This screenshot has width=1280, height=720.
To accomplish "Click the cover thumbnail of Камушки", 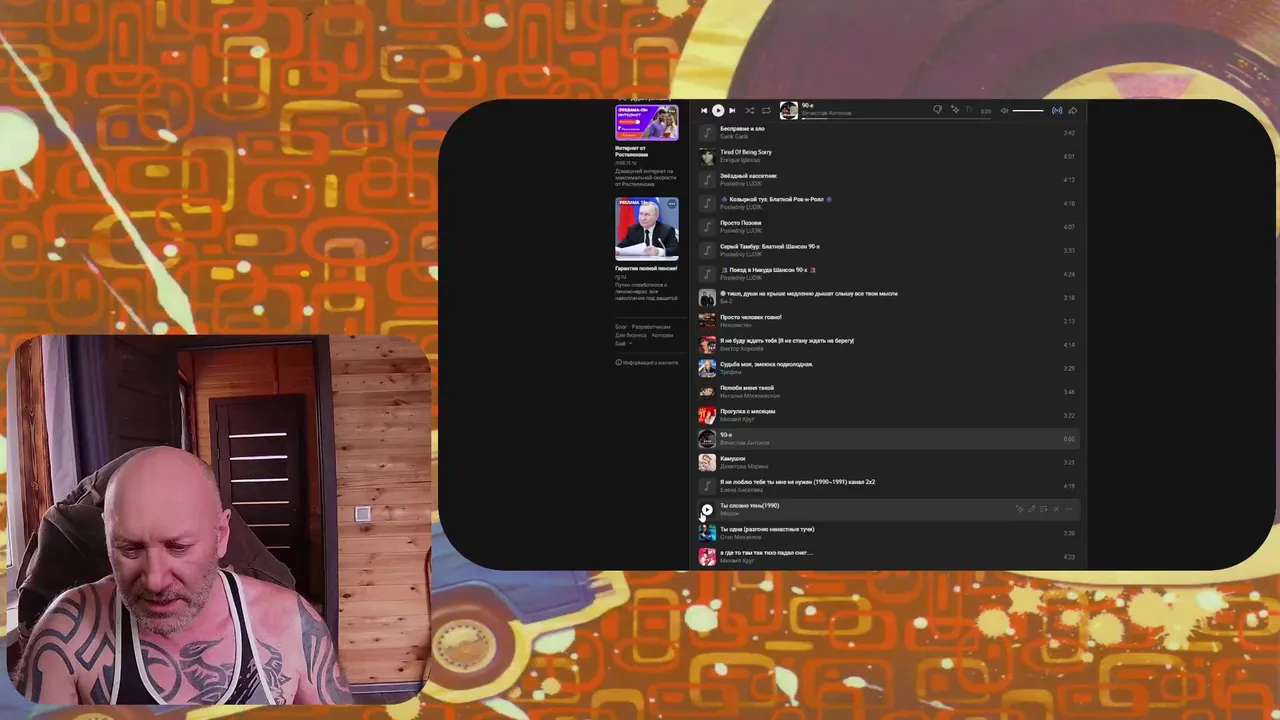I will 707,462.
